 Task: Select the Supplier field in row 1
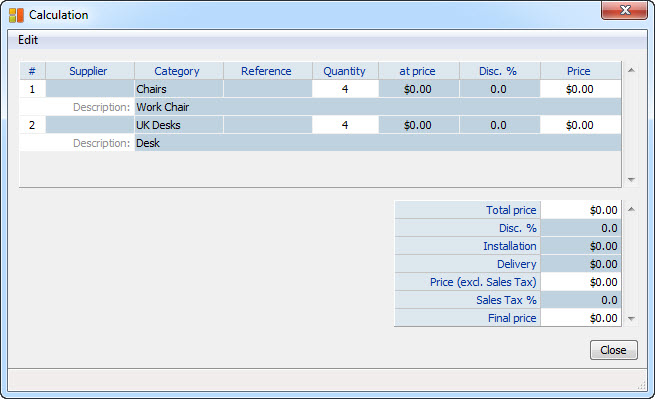(x=90, y=89)
